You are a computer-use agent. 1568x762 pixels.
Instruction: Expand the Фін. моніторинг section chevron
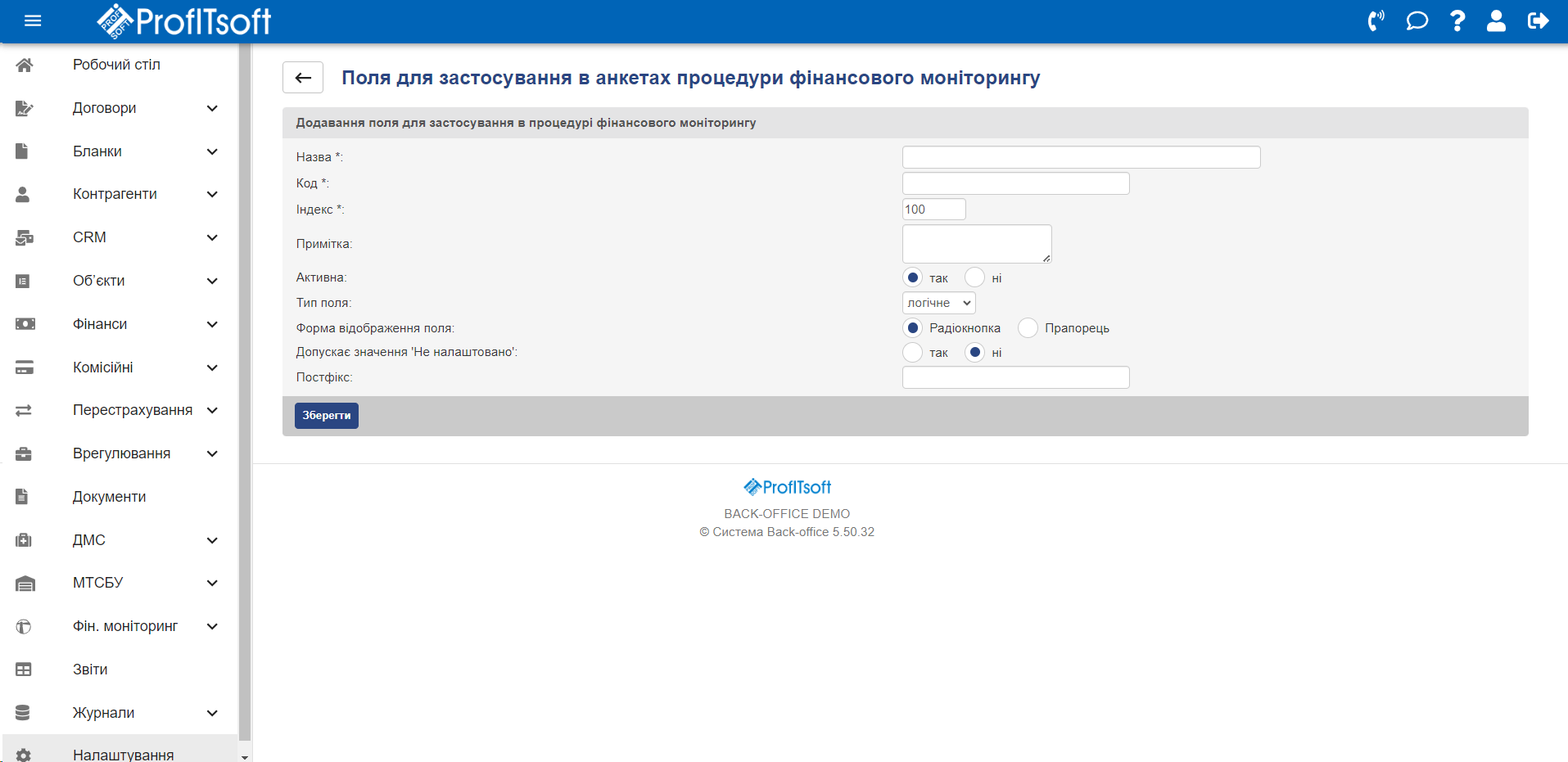click(x=212, y=626)
